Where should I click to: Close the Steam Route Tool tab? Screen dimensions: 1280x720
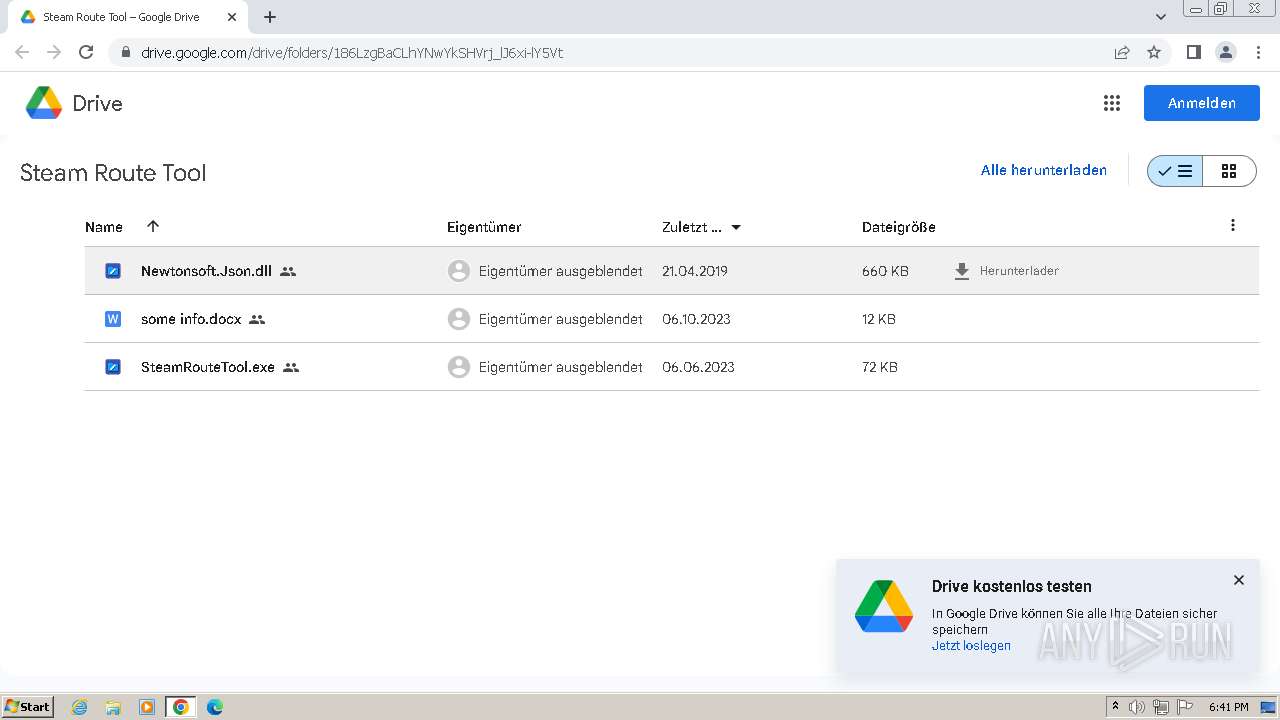pos(232,17)
